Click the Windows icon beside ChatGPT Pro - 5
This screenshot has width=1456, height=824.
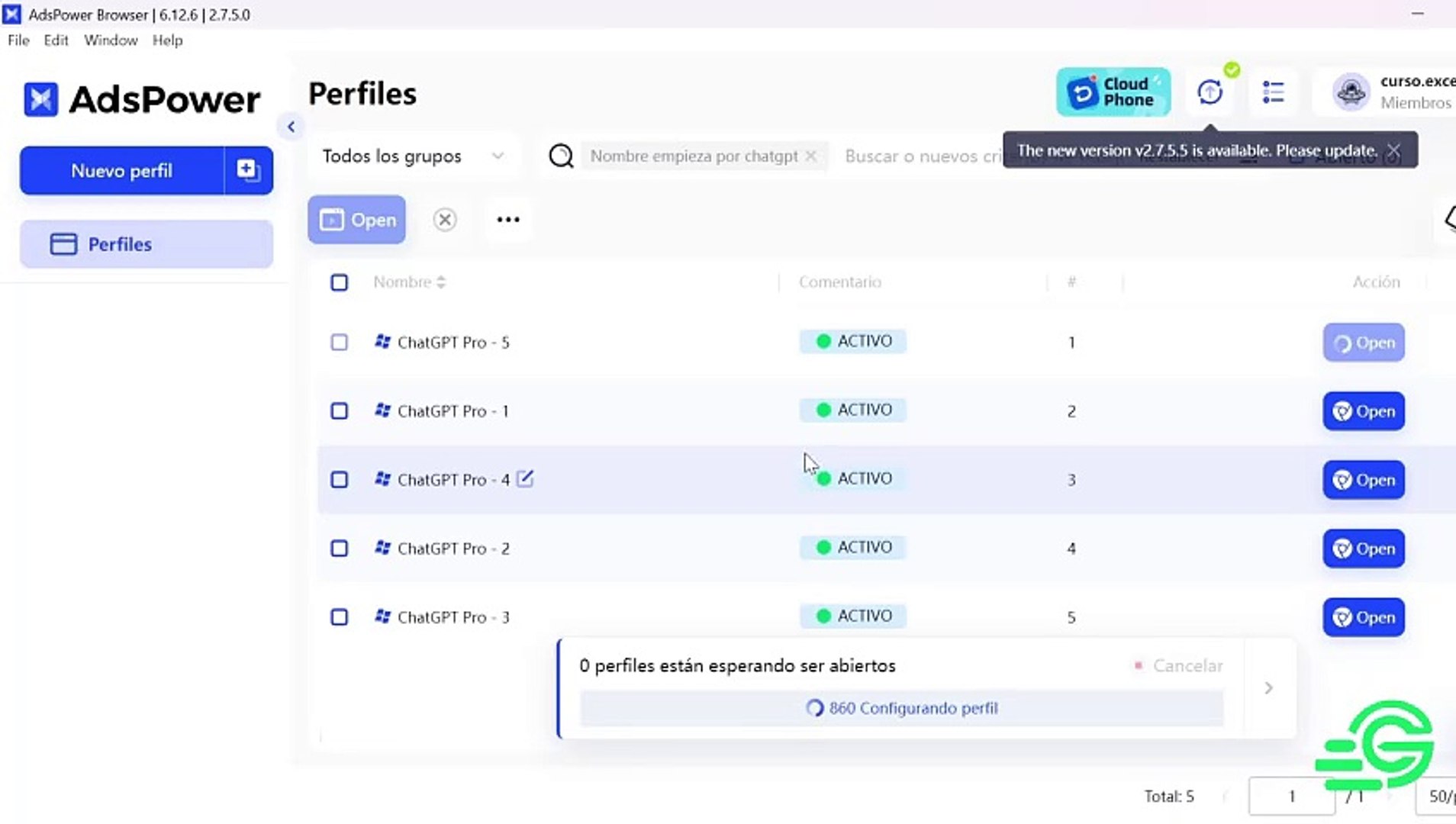pos(382,342)
